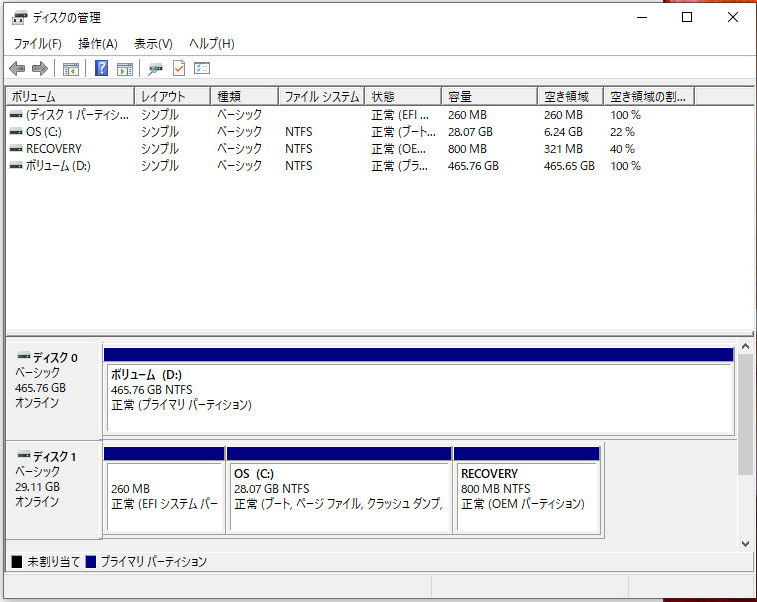Screen dimensions: 757x602
Task: Sort by the 種類 column header
Action: pos(244,97)
